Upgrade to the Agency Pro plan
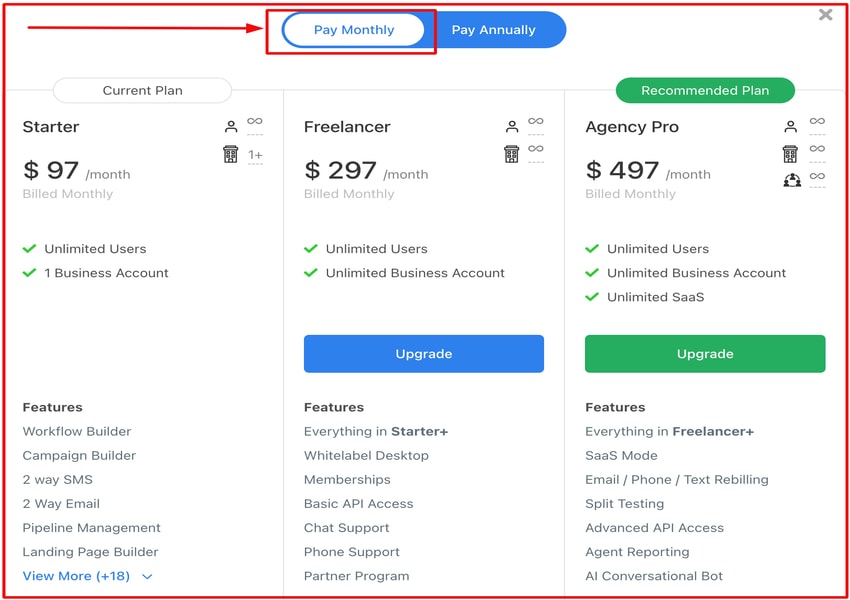The image size is (850, 600). [705, 354]
